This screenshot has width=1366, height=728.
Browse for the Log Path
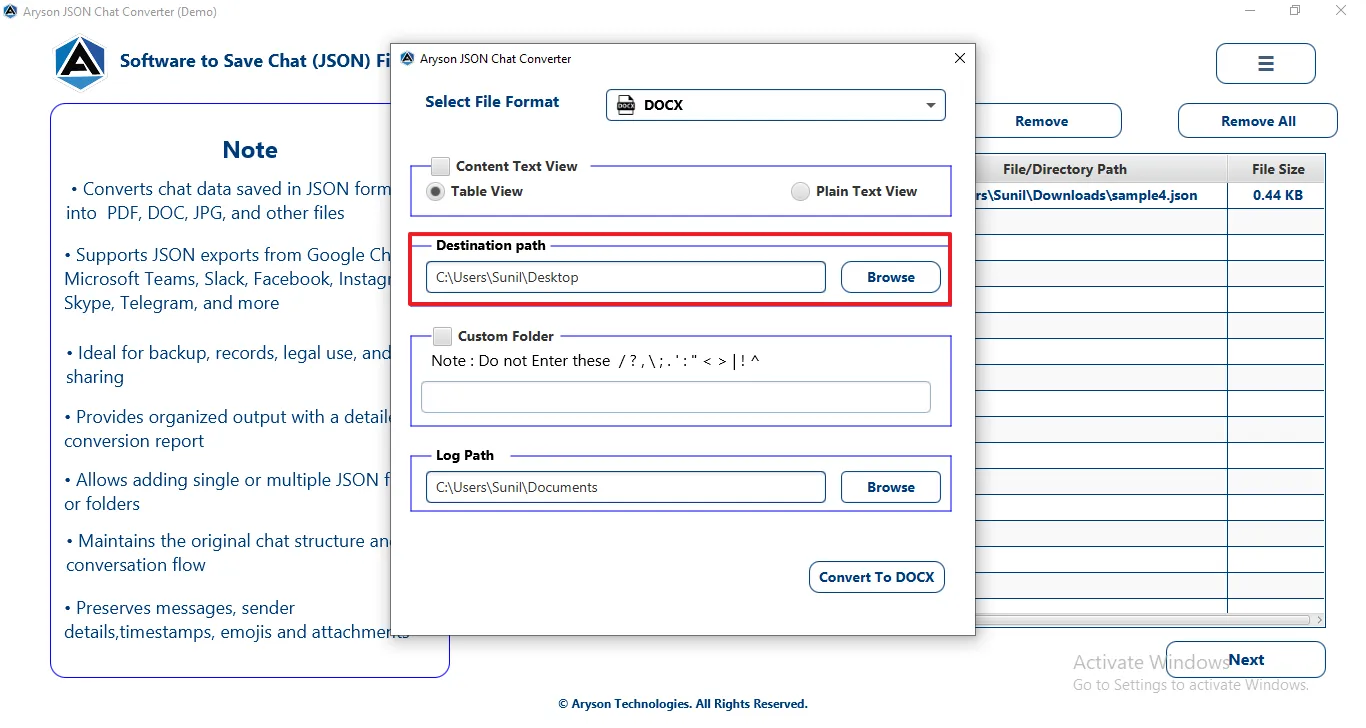(x=891, y=487)
